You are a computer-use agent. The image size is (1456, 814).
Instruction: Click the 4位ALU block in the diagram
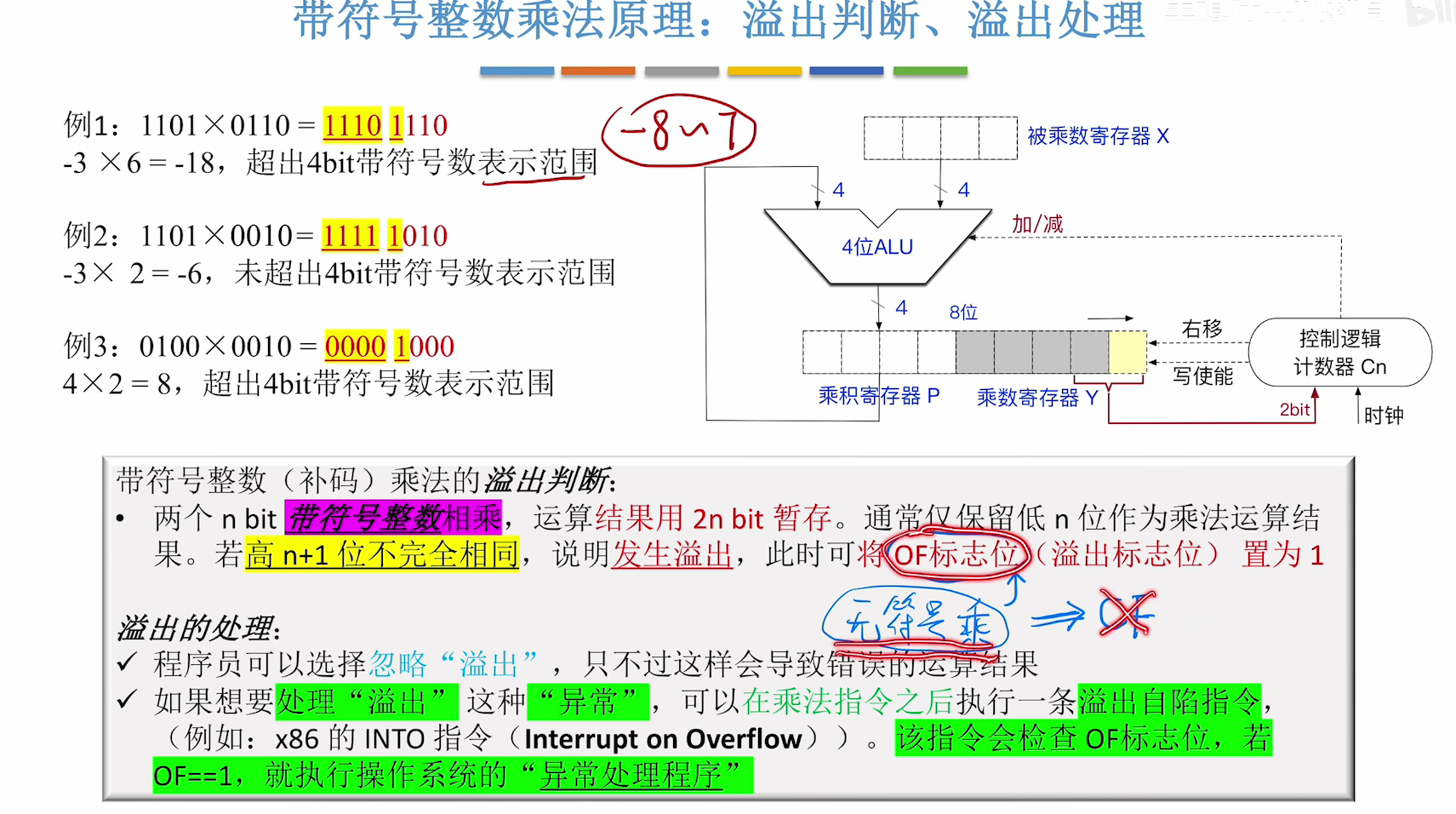pyautogui.click(x=877, y=247)
